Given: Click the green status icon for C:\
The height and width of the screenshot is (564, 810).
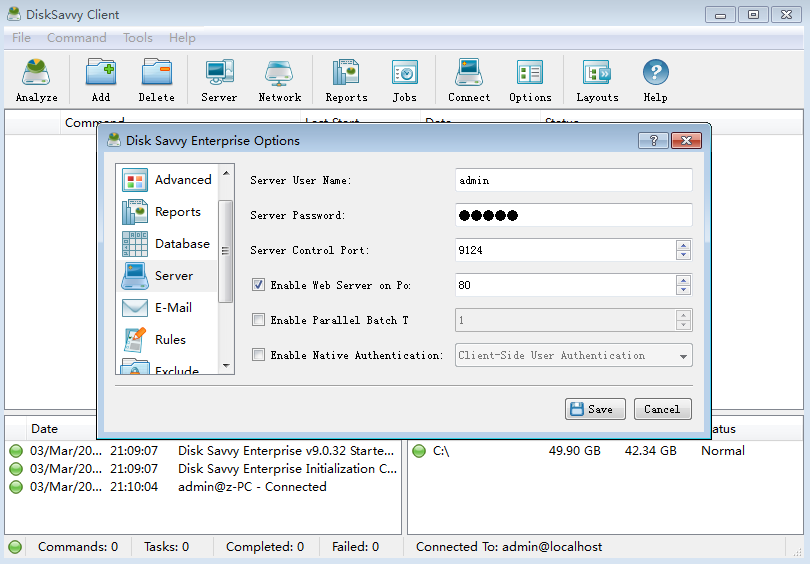Looking at the screenshot, I should (419, 451).
